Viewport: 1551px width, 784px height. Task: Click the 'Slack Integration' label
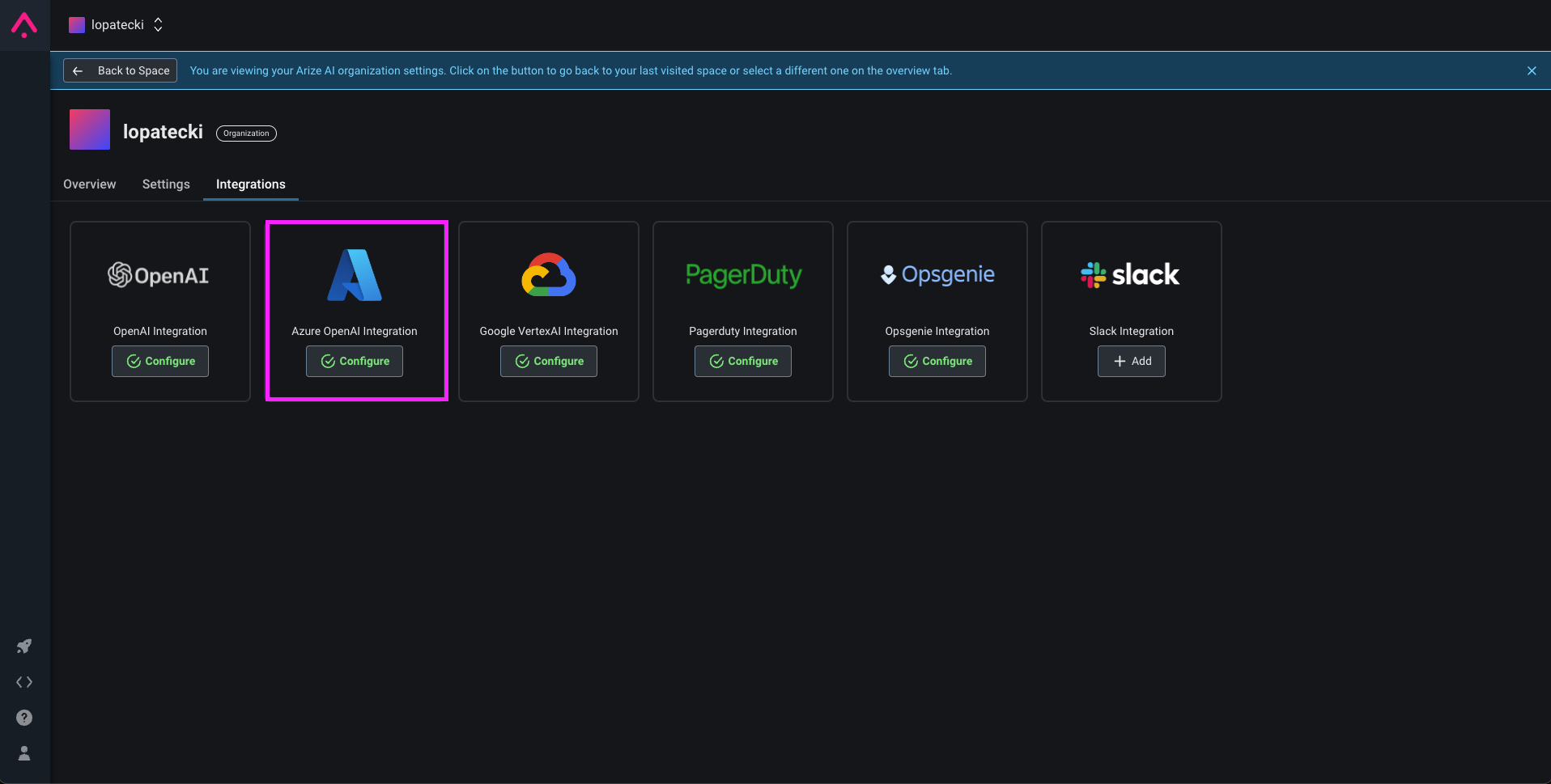click(x=1132, y=331)
